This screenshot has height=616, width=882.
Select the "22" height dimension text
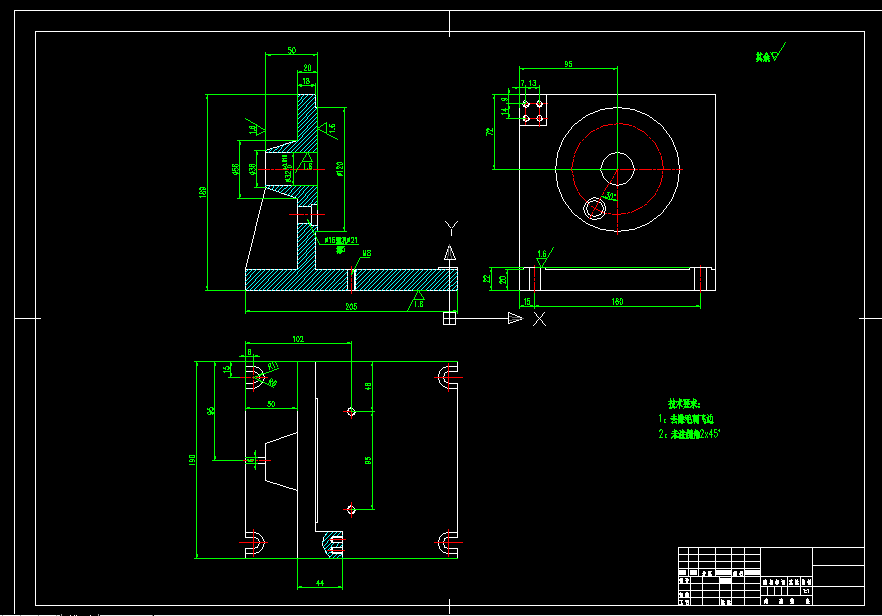(487, 278)
